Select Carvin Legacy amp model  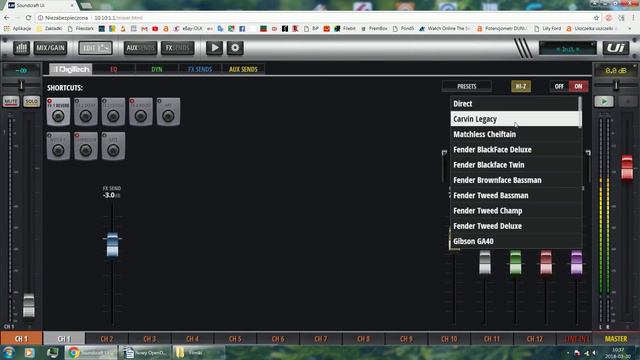pos(514,119)
